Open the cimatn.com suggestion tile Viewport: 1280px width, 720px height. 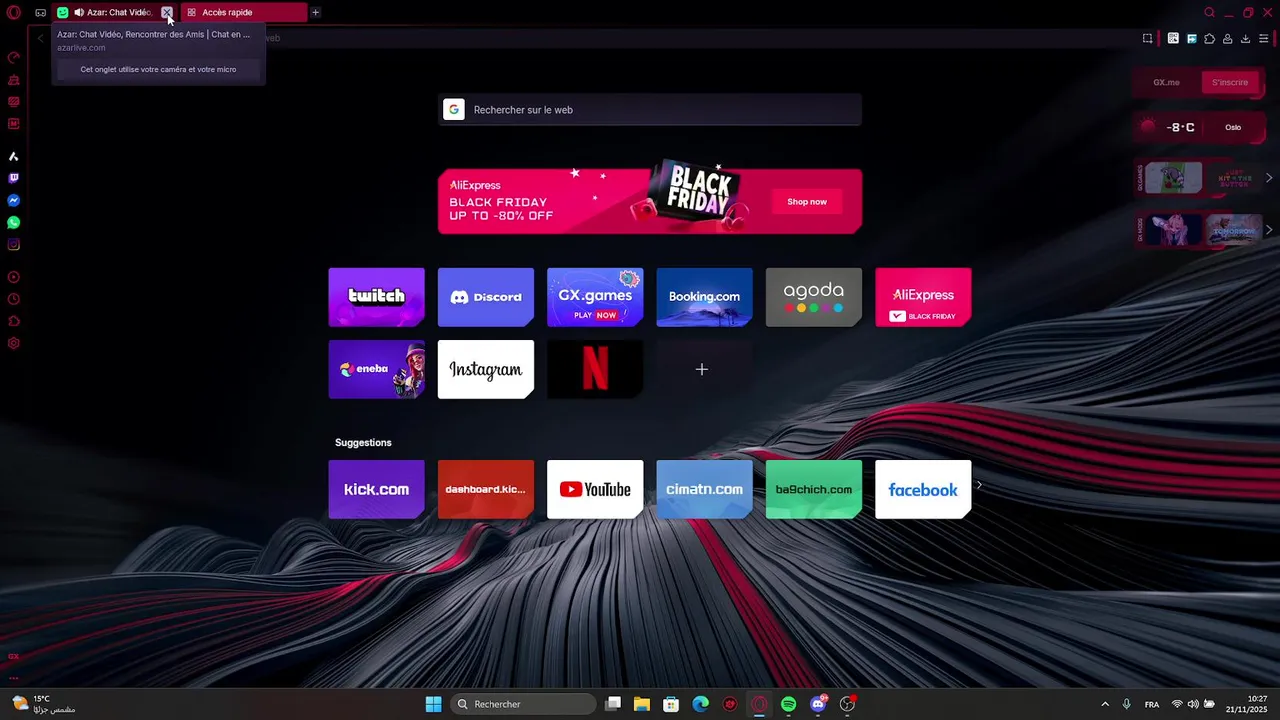click(704, 489)
